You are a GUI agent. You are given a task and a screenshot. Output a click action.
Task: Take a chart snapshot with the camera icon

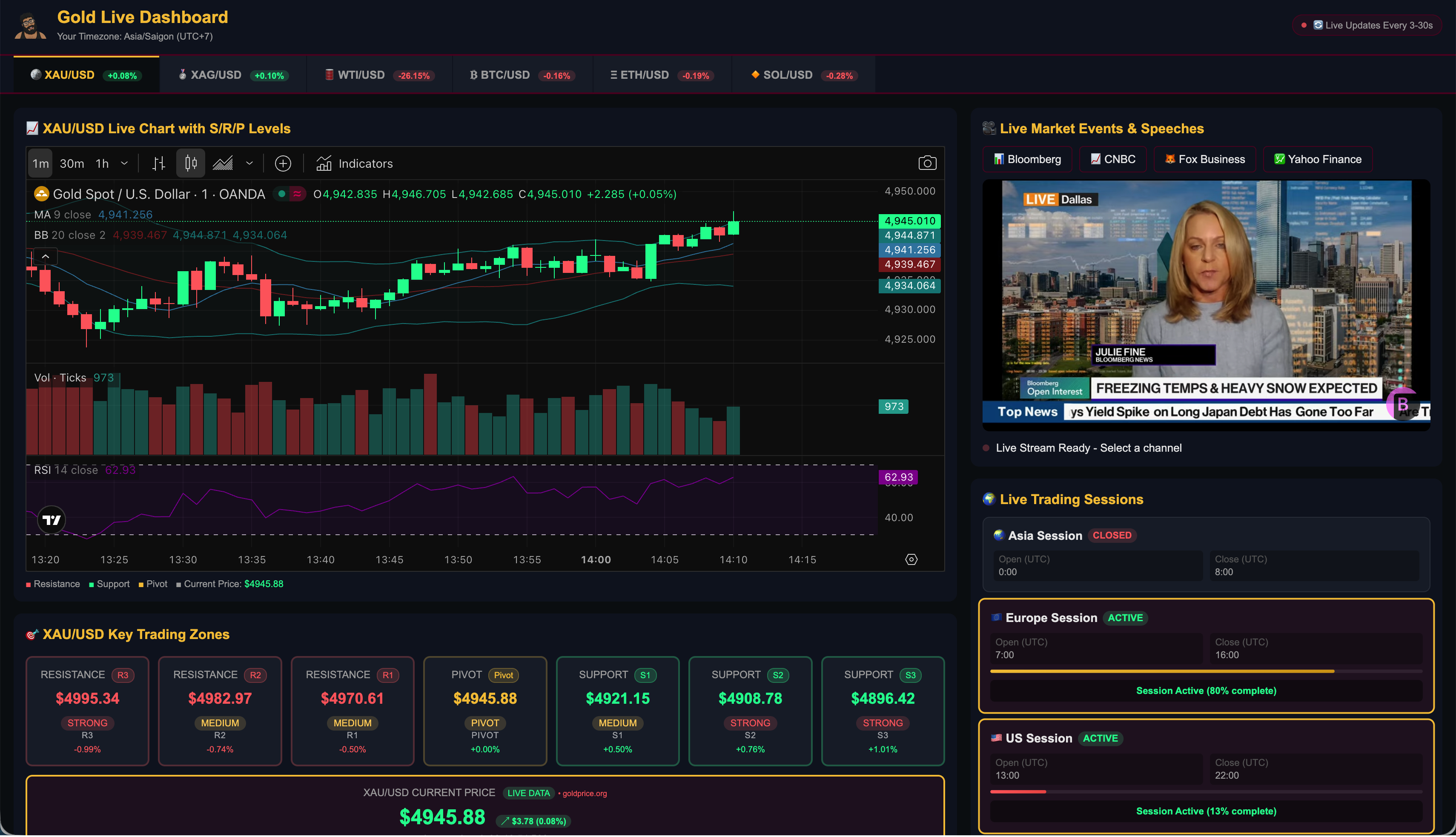click(928, 163)
